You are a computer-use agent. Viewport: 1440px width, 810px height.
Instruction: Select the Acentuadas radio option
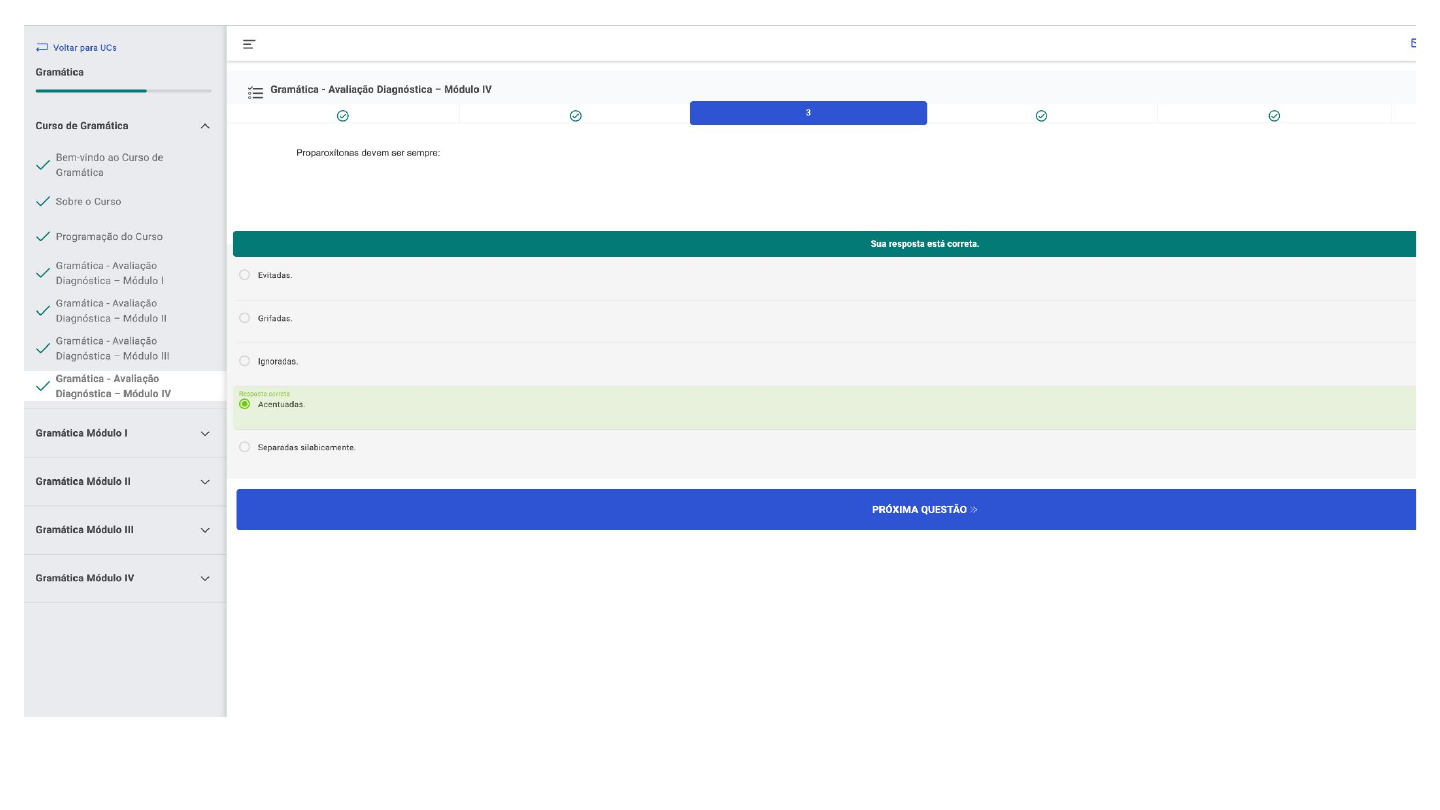pyautogui.click(x=245, y=404)
